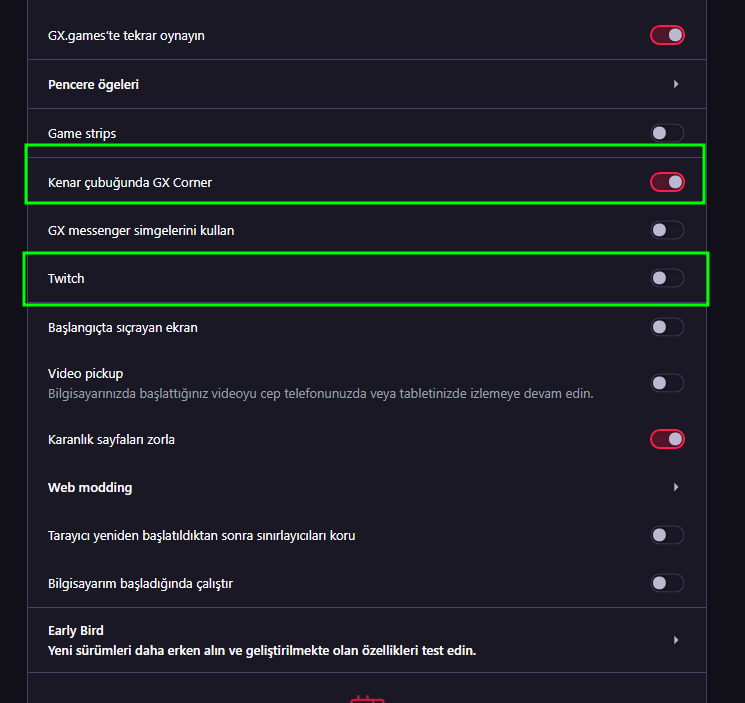Enable the Game strips toggle
Screen dimensions: 745x703
pyautogui.click(x=667, y=133)
